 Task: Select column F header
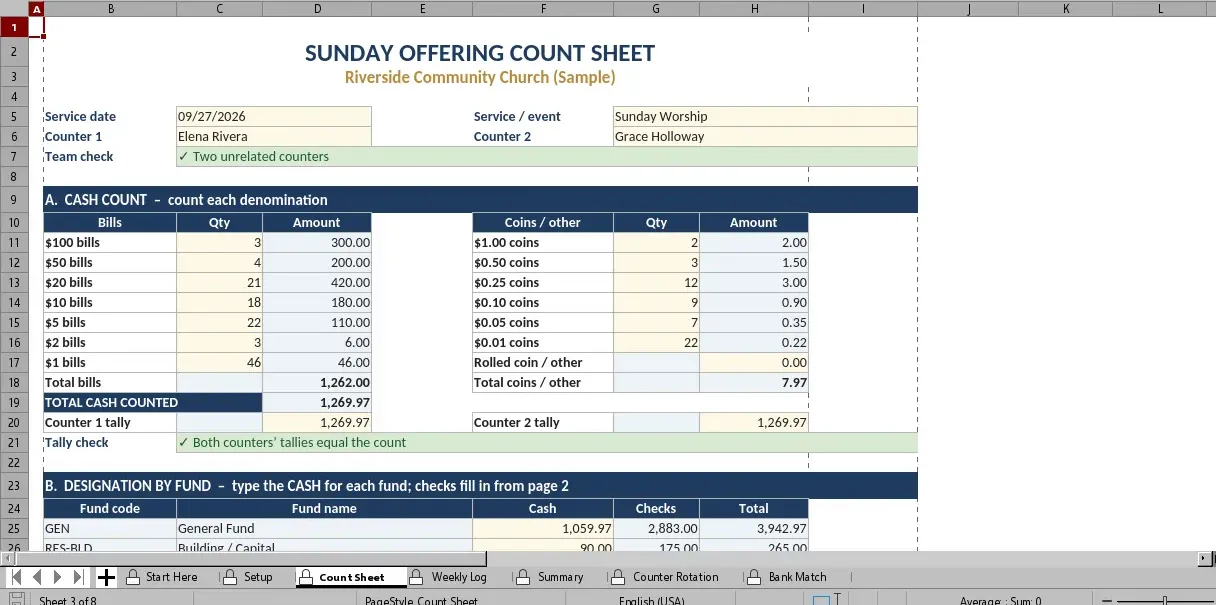pos(543,9)
